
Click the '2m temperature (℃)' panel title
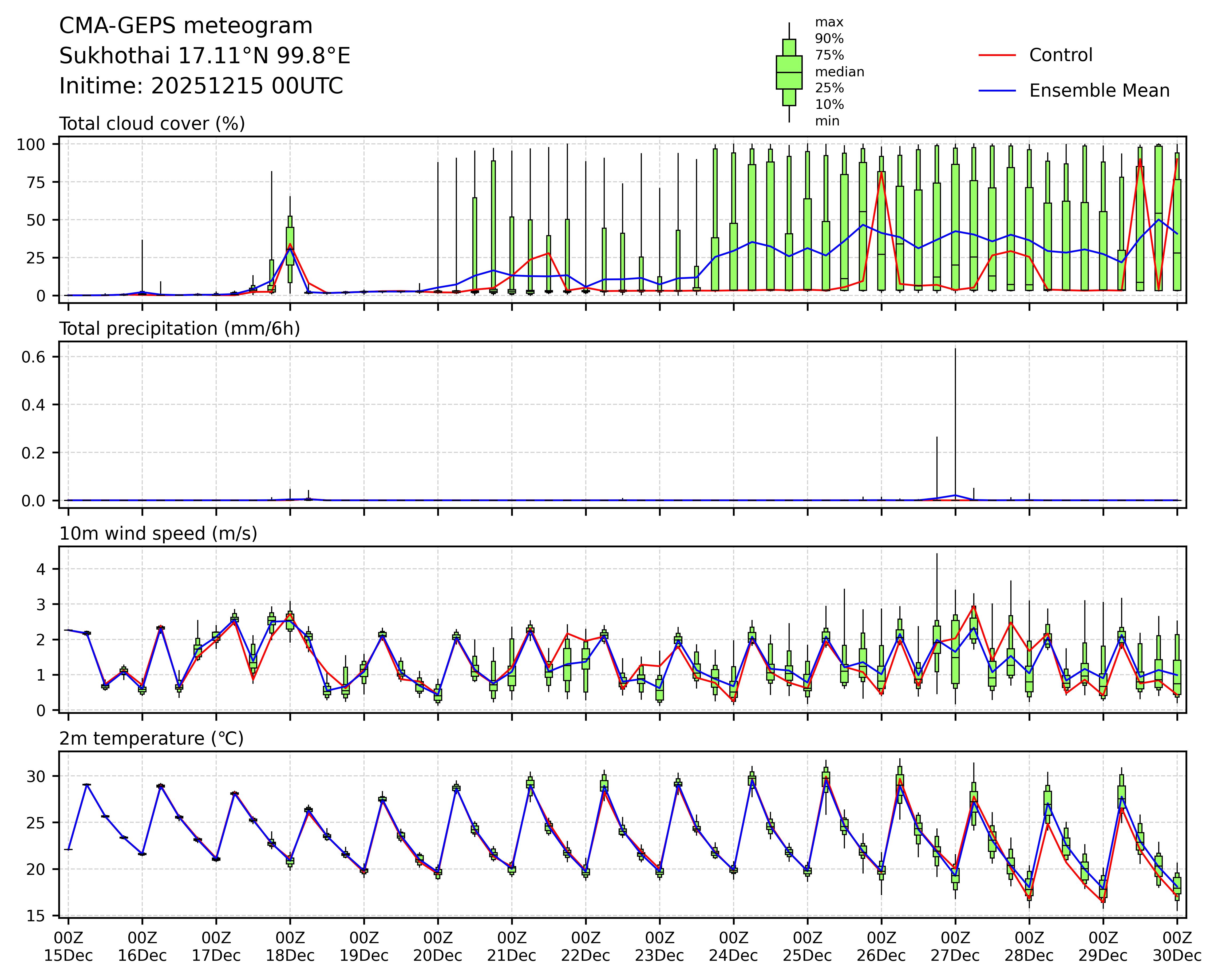(x=151, y=739)
